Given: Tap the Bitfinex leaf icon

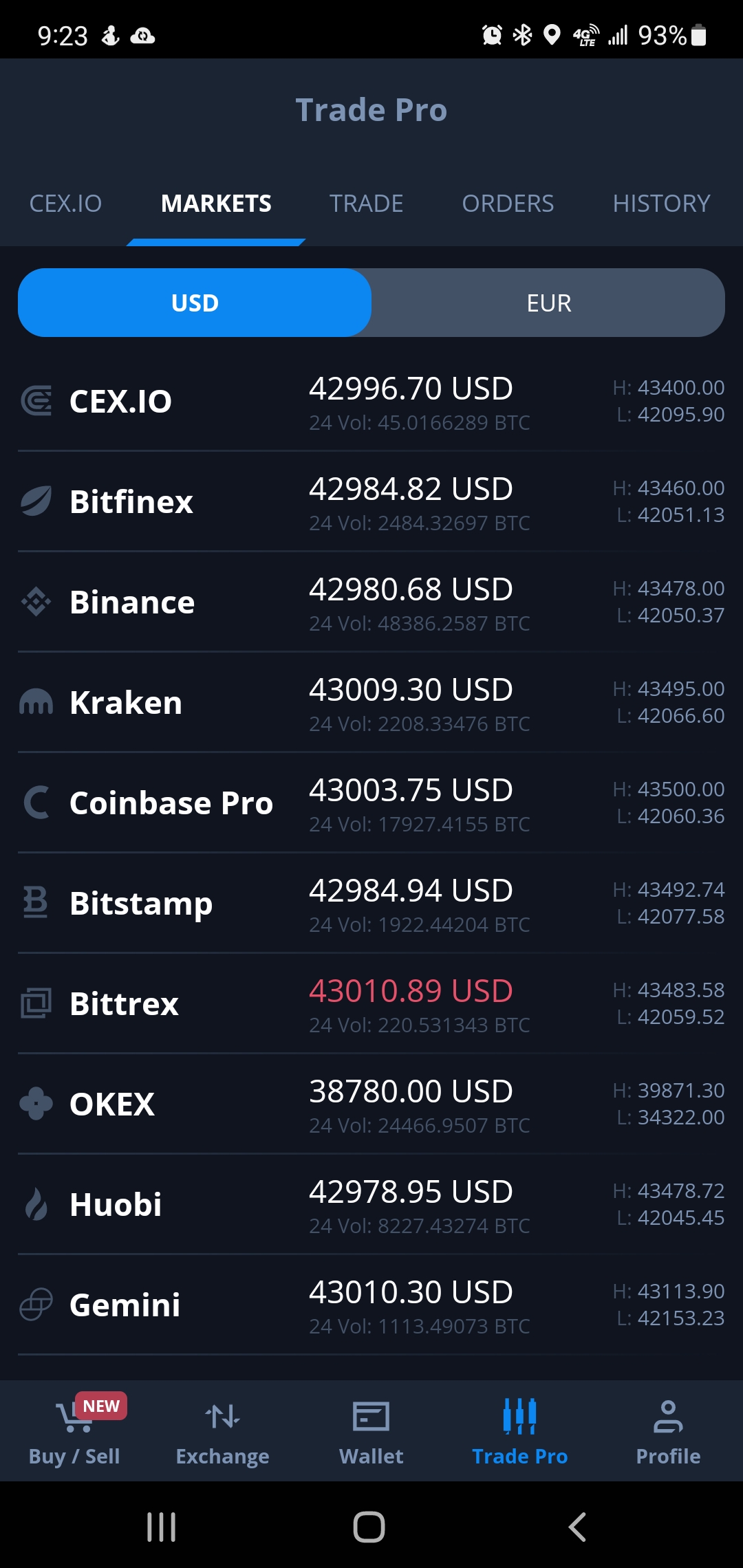Looking at the screenshot, I should click(x=36, y=501).
